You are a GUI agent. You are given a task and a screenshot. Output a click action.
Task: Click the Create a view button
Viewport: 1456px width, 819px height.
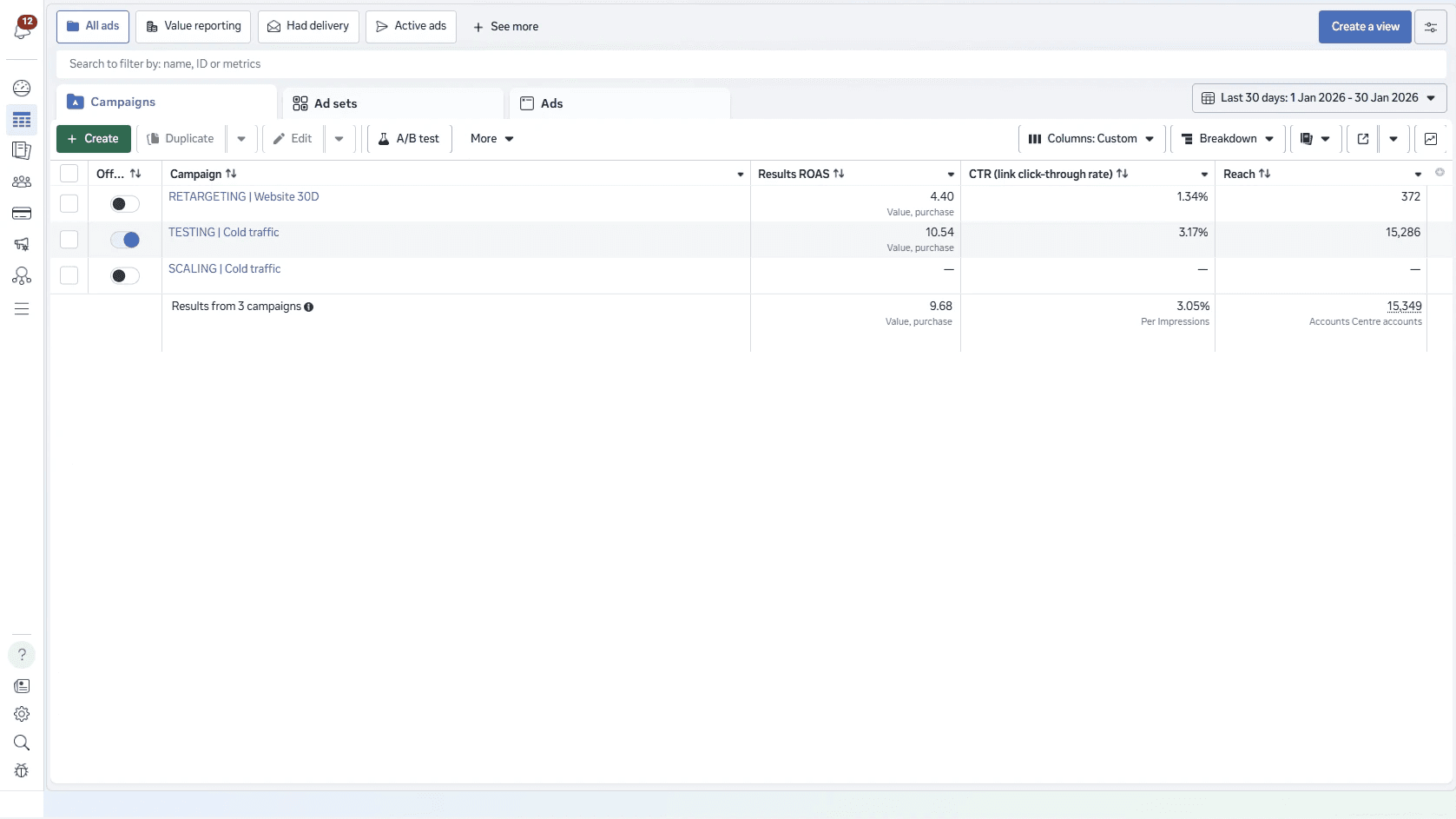click(1365, 27)
